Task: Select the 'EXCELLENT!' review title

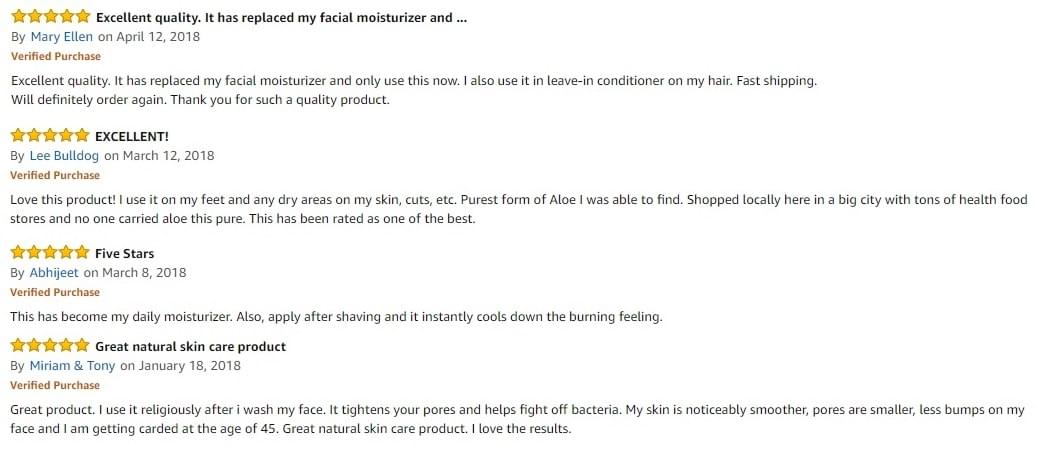Action: (x=131, y=136)
